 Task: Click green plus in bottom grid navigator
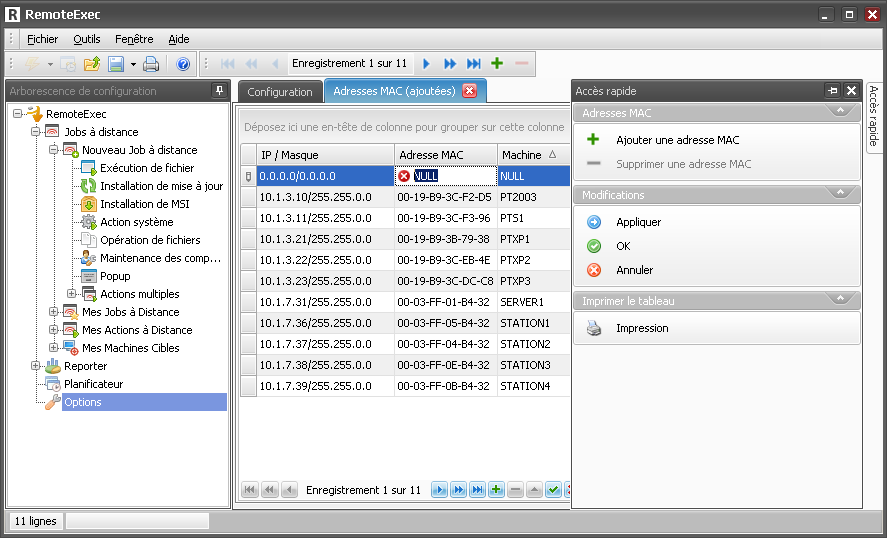click(496, 490)
